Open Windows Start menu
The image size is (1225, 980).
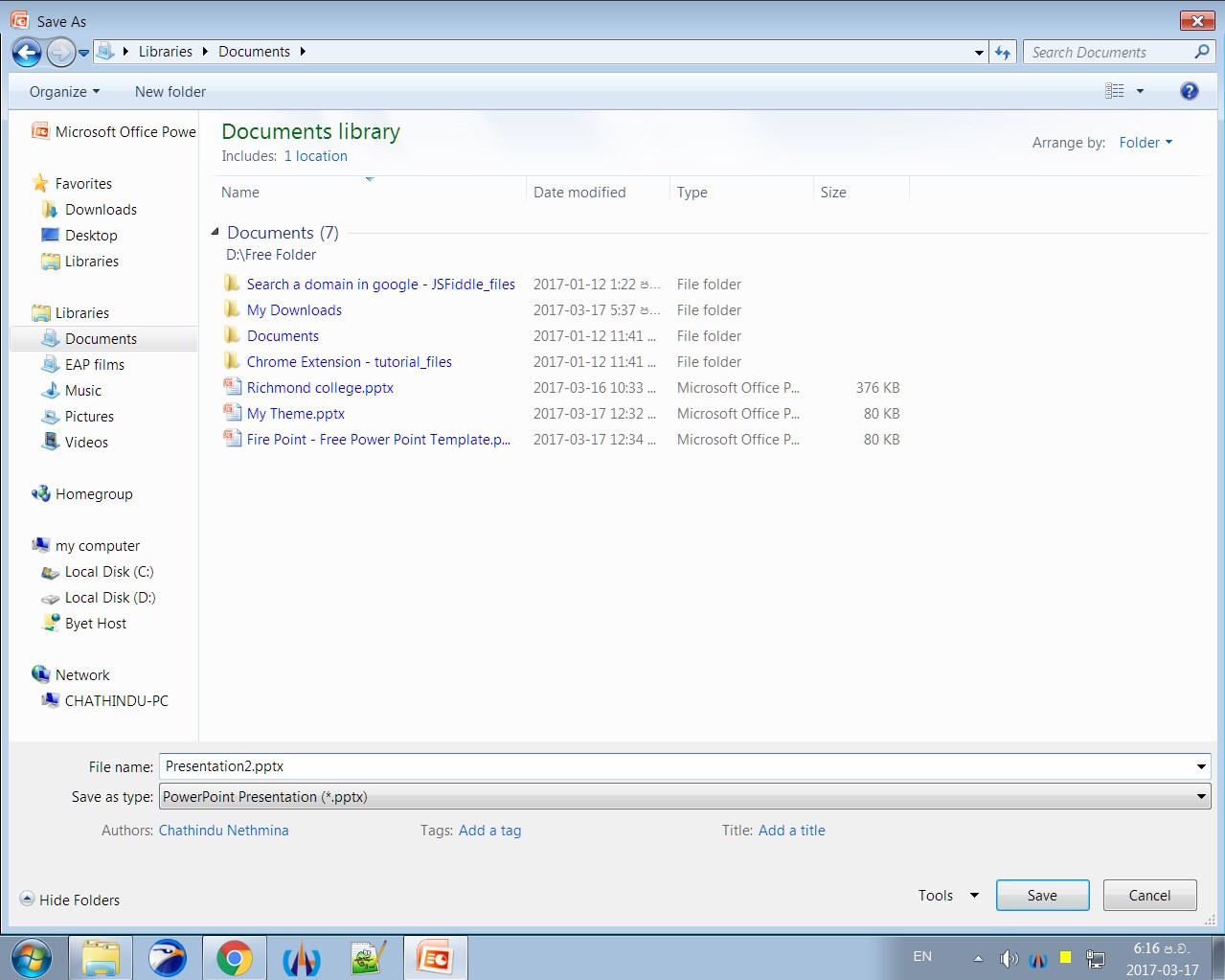[x=32, y=957]
